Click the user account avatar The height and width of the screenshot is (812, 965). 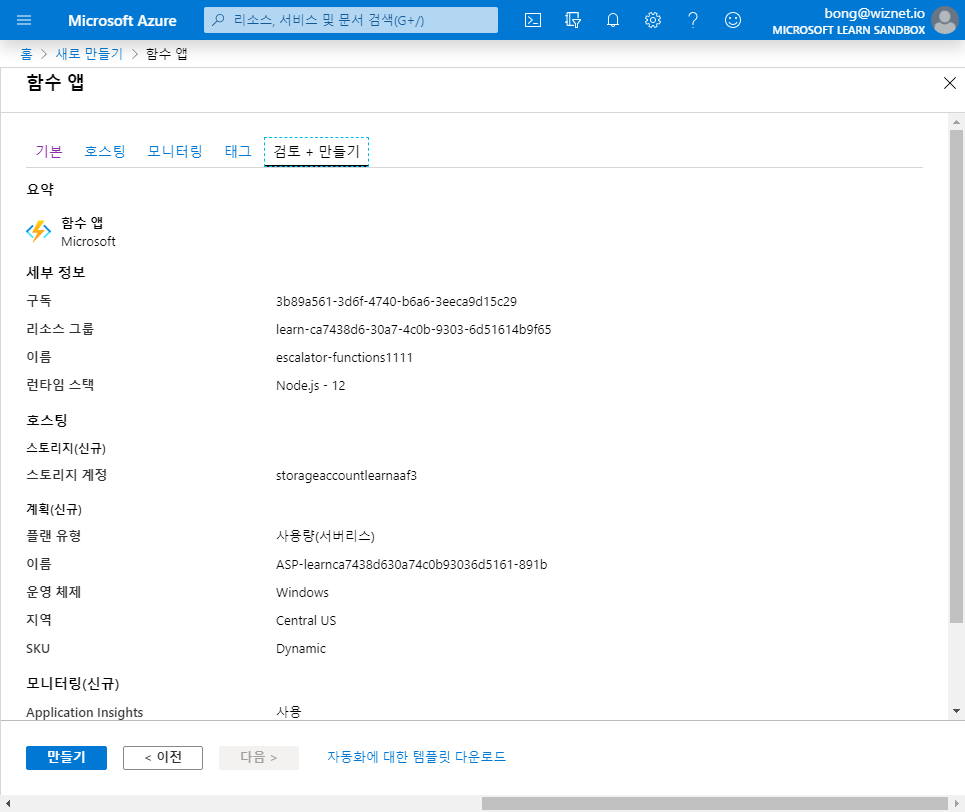click(945, 20)
